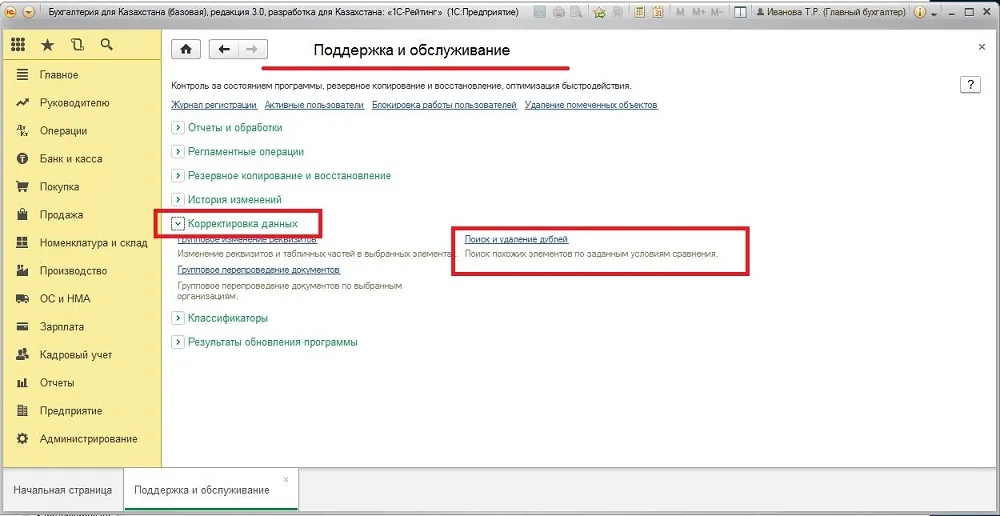Open Поиск и удаление дублей link
The width and height of the screenshot is (1000, 516).
click(x=516, y=239)
